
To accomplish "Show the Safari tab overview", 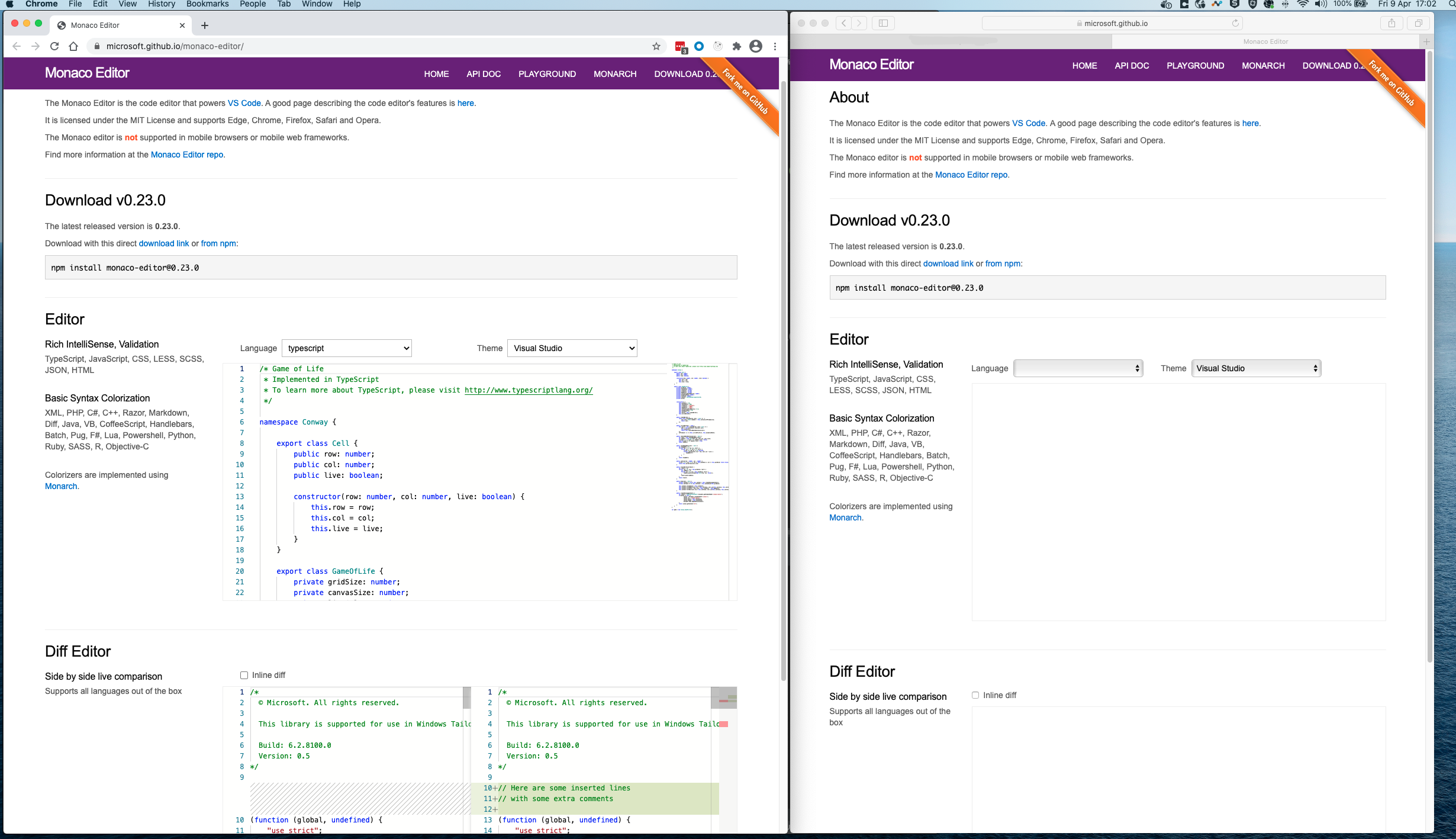I will coord(1419,23).
